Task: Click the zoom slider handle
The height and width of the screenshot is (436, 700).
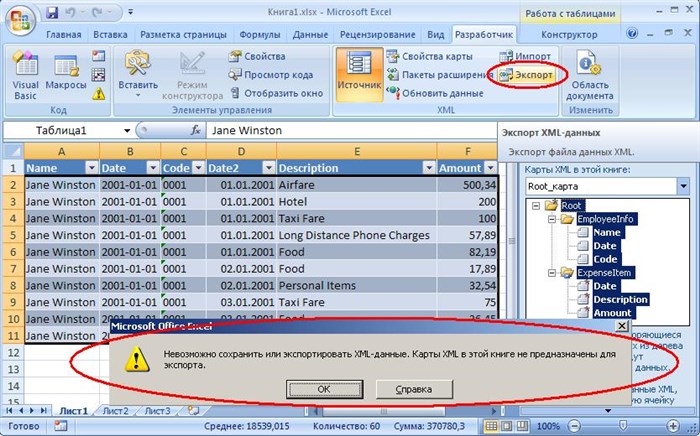Action: coord(623,426)
